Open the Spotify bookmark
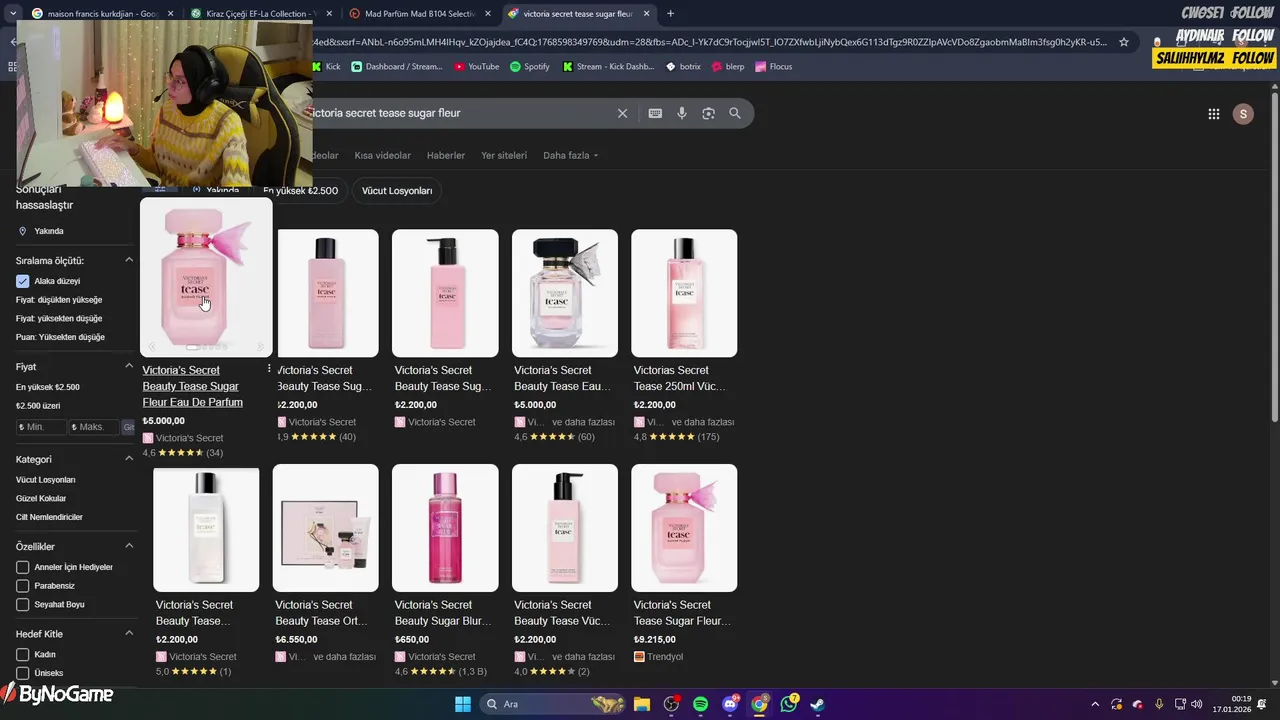 coord(530,67)
